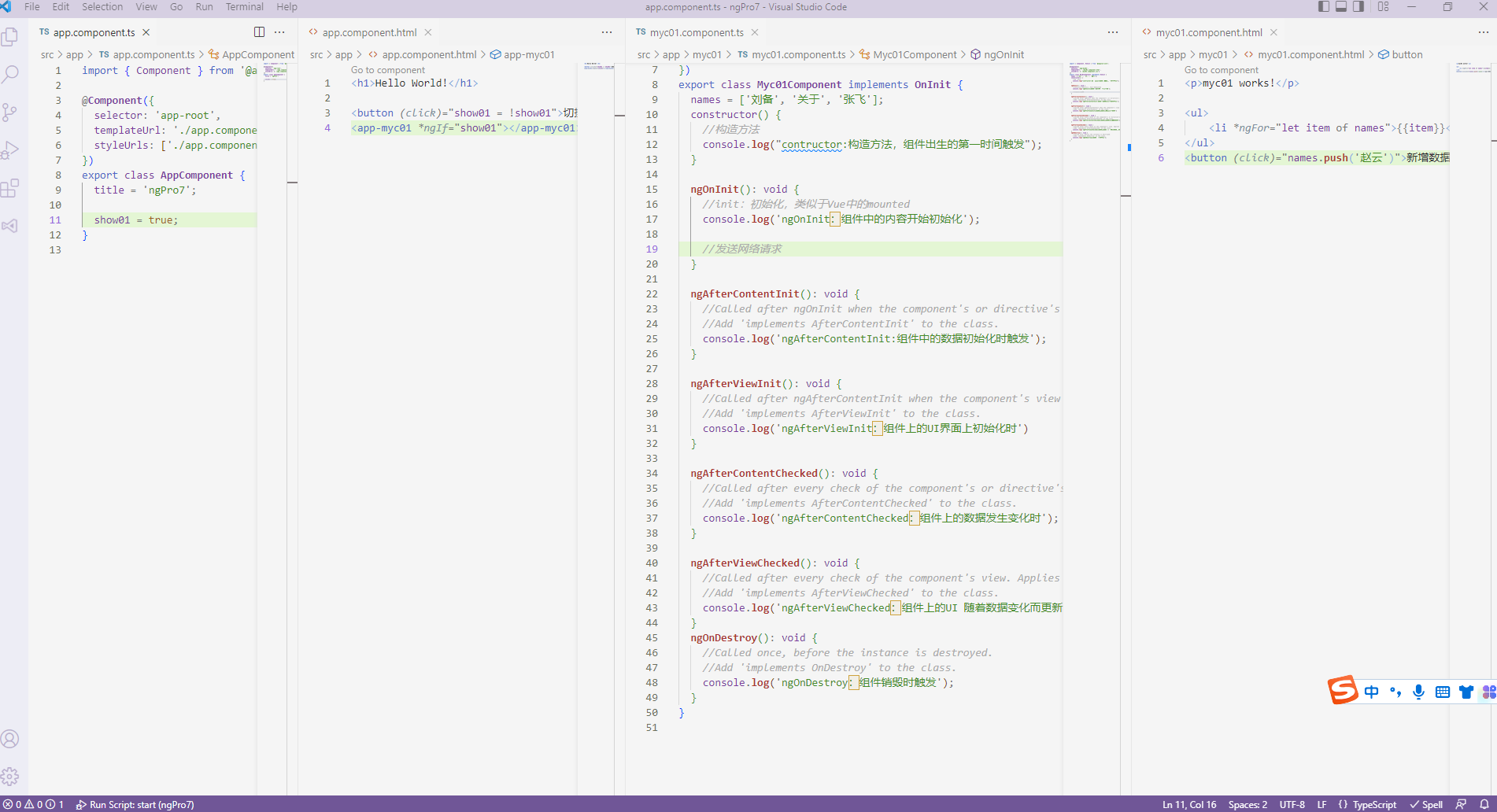The width and height of the screenshot is (1497, 812).
Task: Click Run Script: start (ngPro7) status item
Action: coord(135,804)
